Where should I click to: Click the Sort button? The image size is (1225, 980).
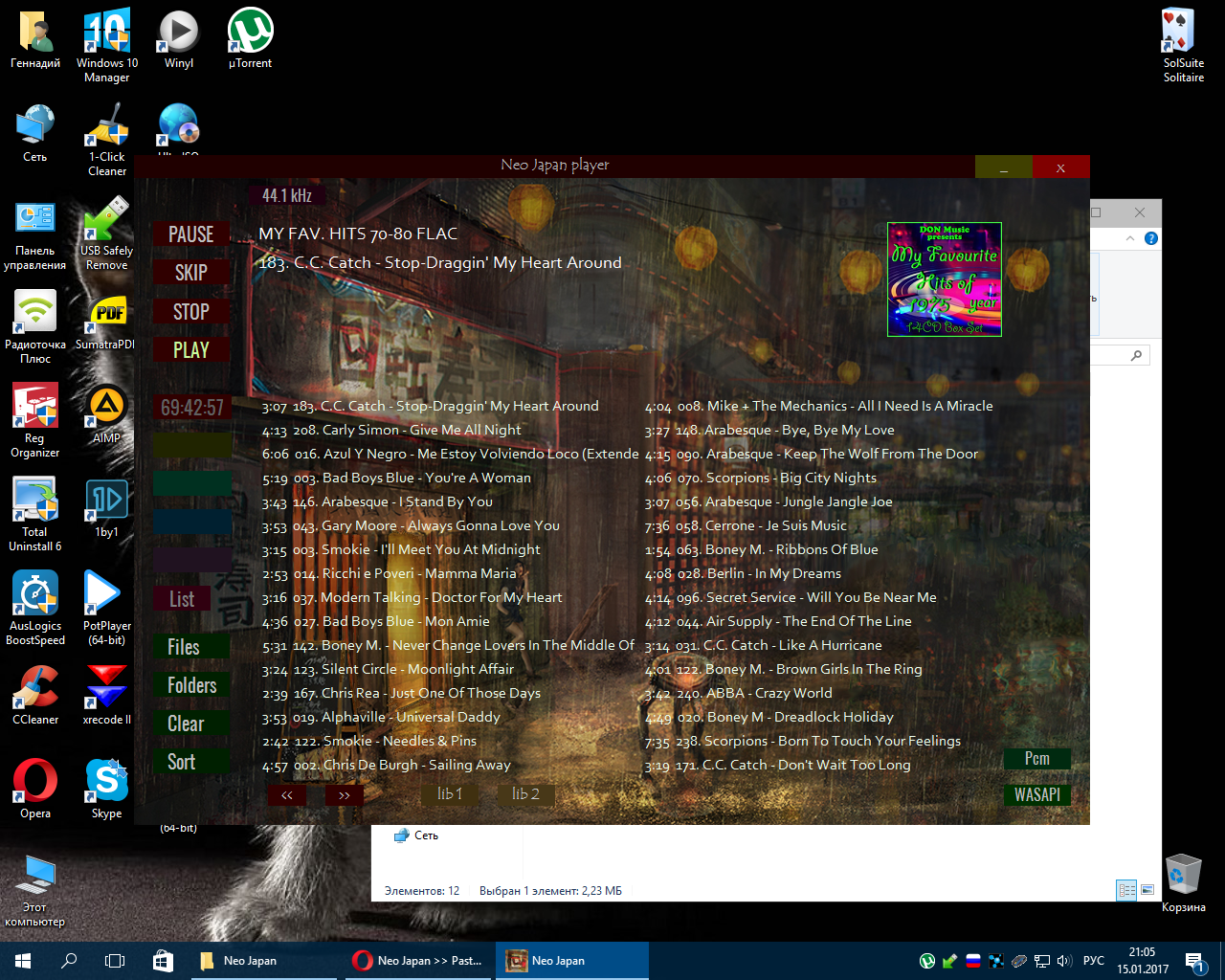point(191,762)
